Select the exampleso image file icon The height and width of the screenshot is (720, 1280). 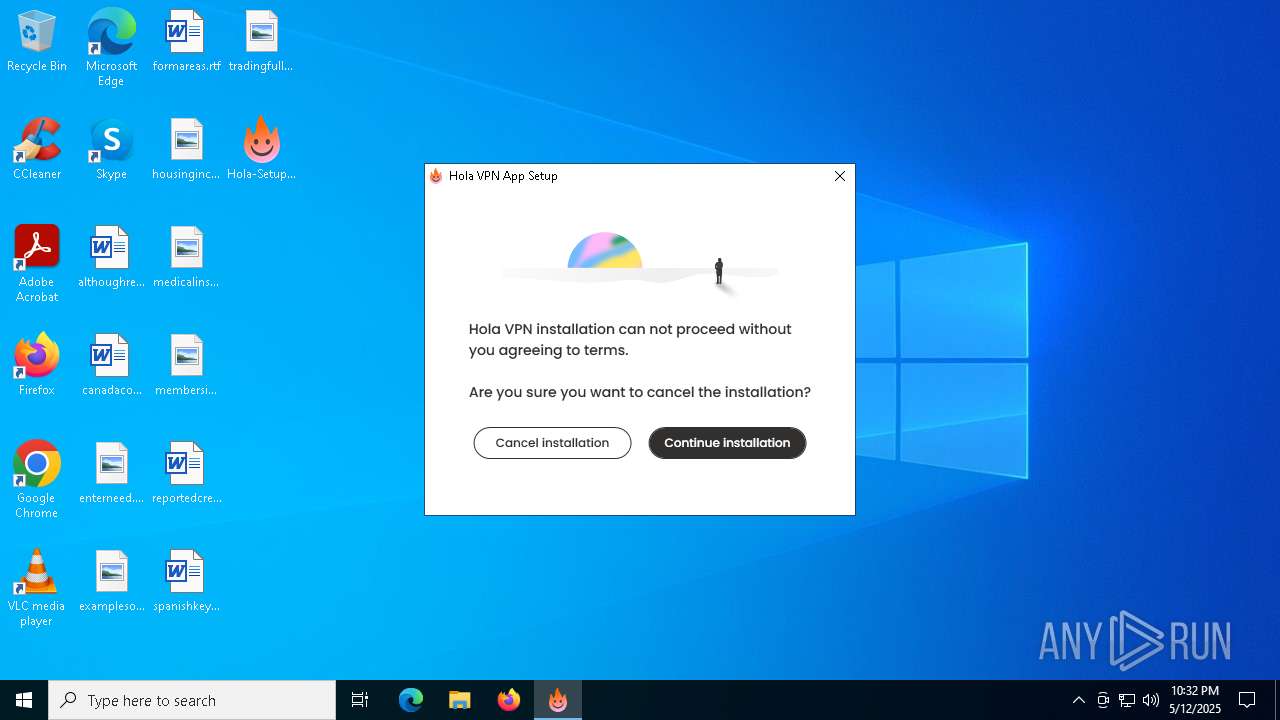pos(111,582)
